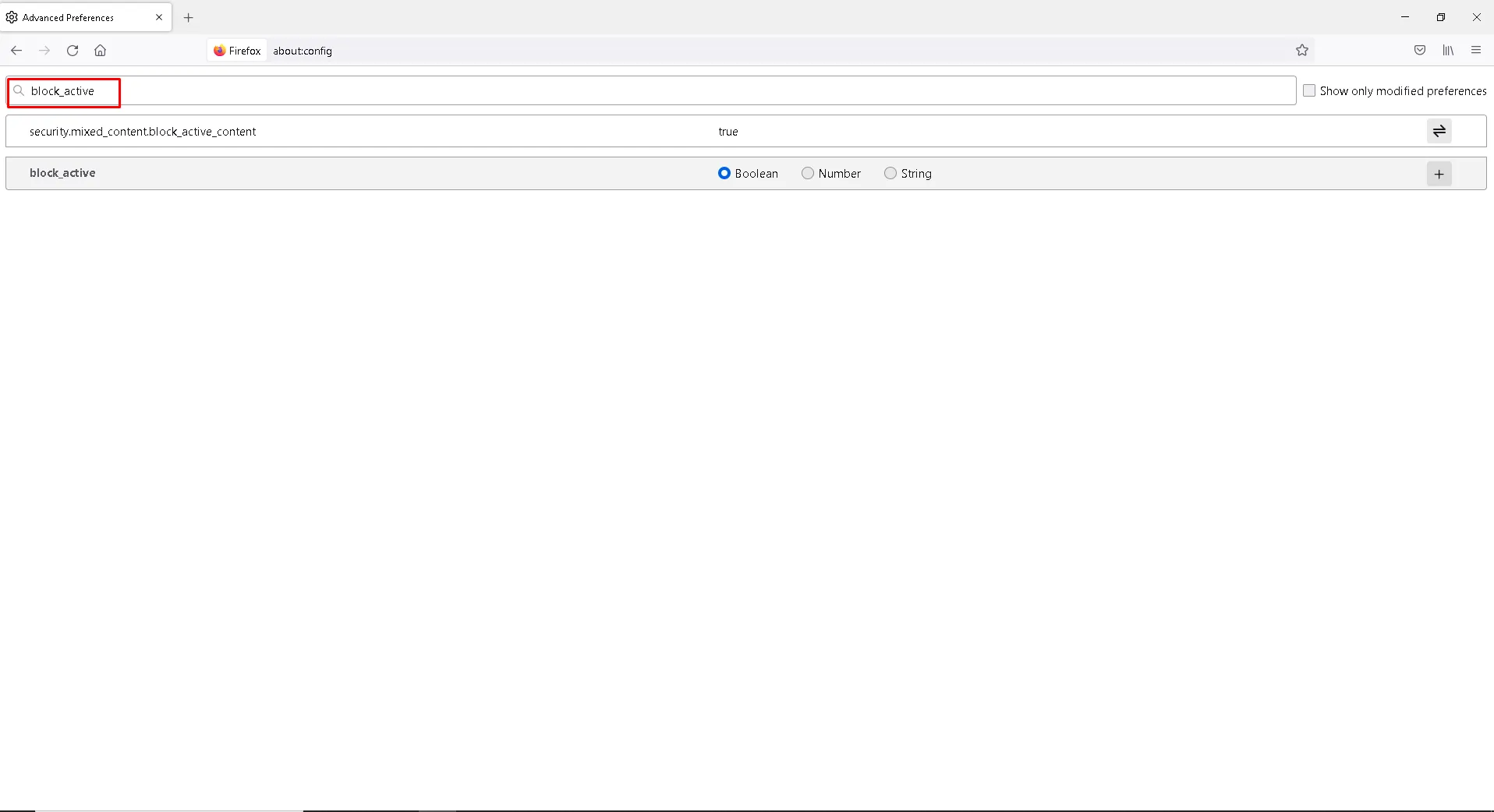Restore down the Firefox window

pos(1441,17)
